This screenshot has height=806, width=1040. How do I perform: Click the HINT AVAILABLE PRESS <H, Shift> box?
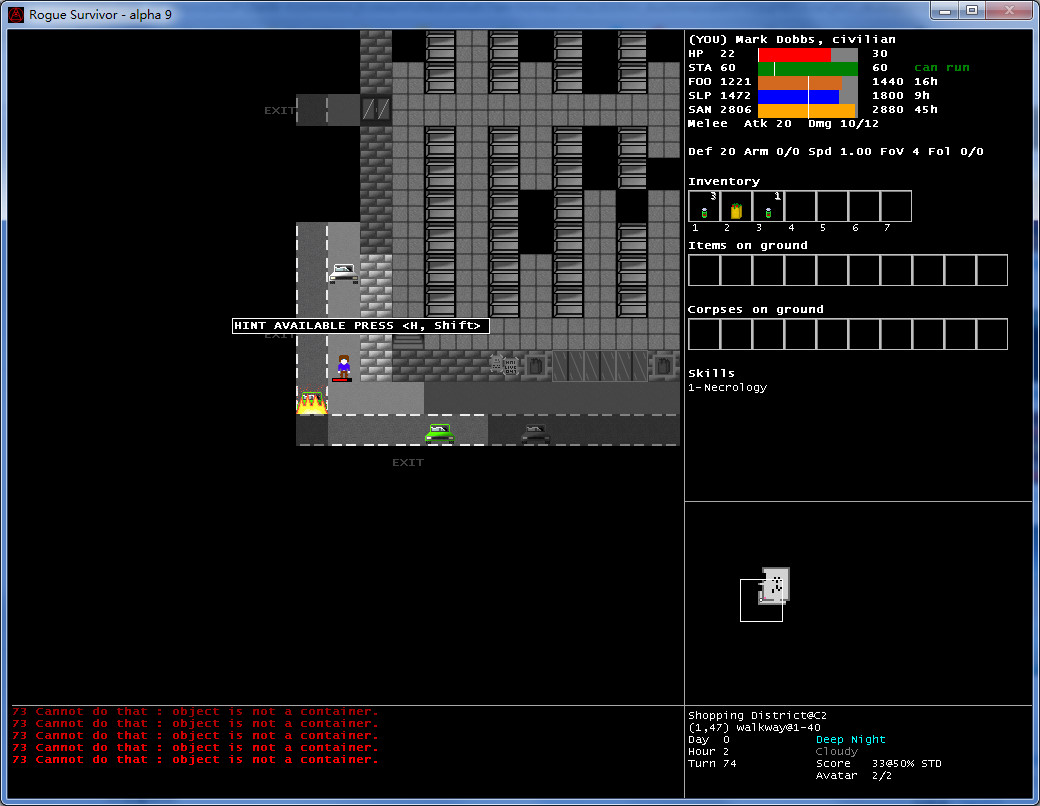pos(361,326)
